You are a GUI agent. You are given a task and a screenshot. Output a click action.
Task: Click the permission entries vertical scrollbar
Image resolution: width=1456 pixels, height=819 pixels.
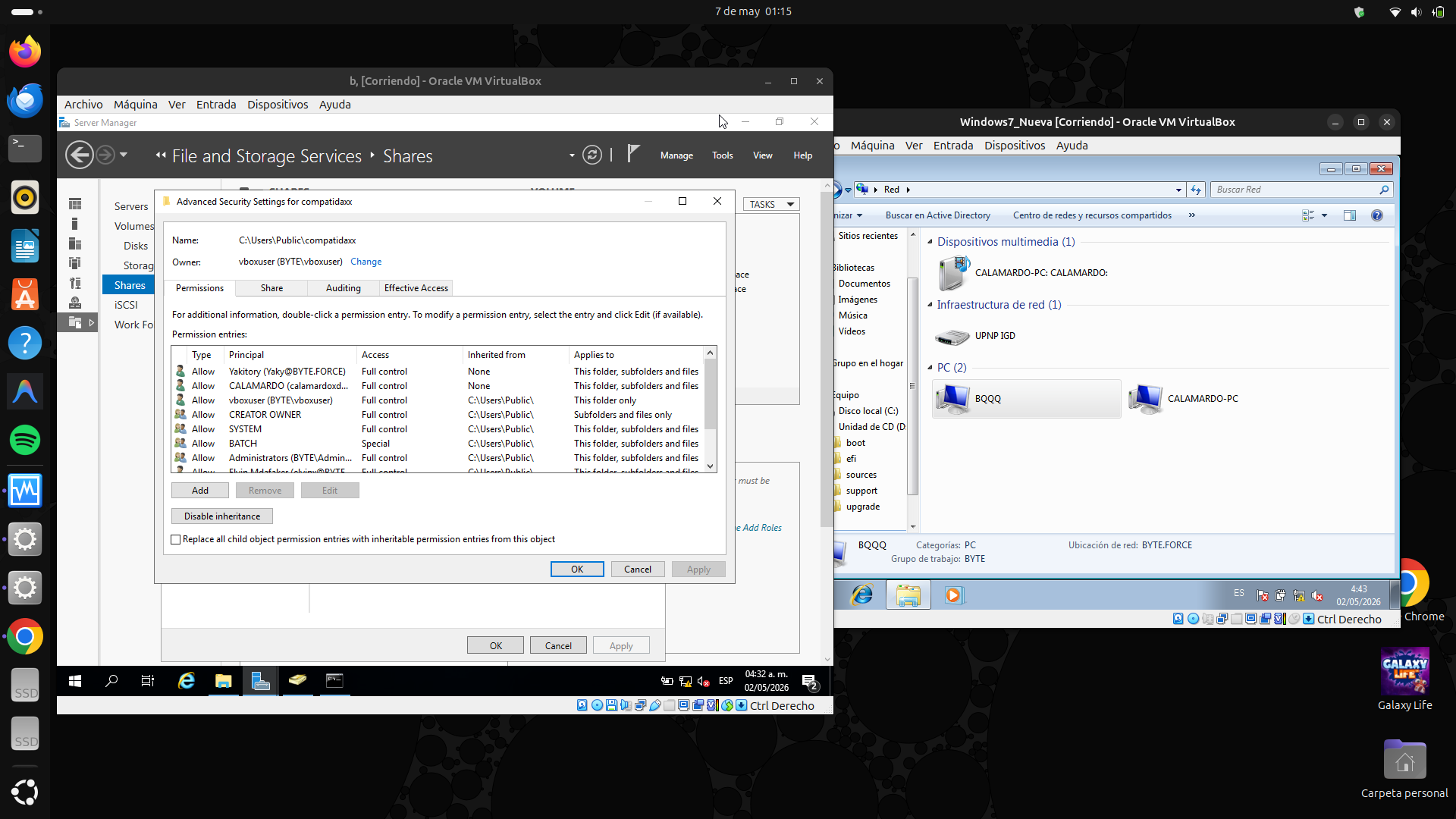711,409
